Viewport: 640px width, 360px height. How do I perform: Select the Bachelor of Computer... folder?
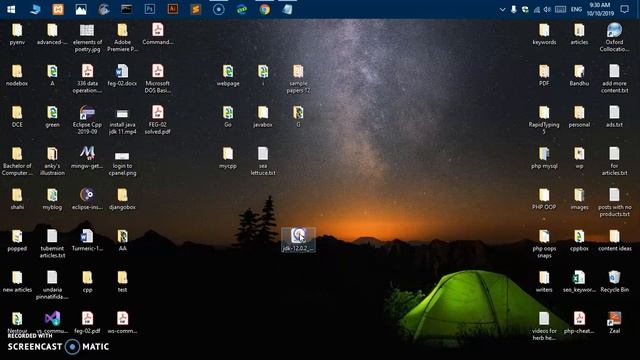17,162
